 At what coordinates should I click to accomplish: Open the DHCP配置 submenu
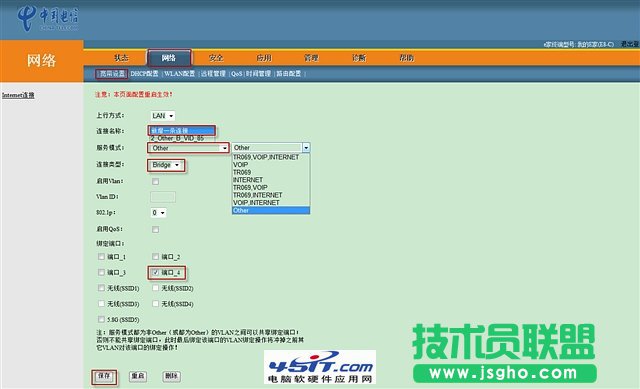[x=144, y=73]
